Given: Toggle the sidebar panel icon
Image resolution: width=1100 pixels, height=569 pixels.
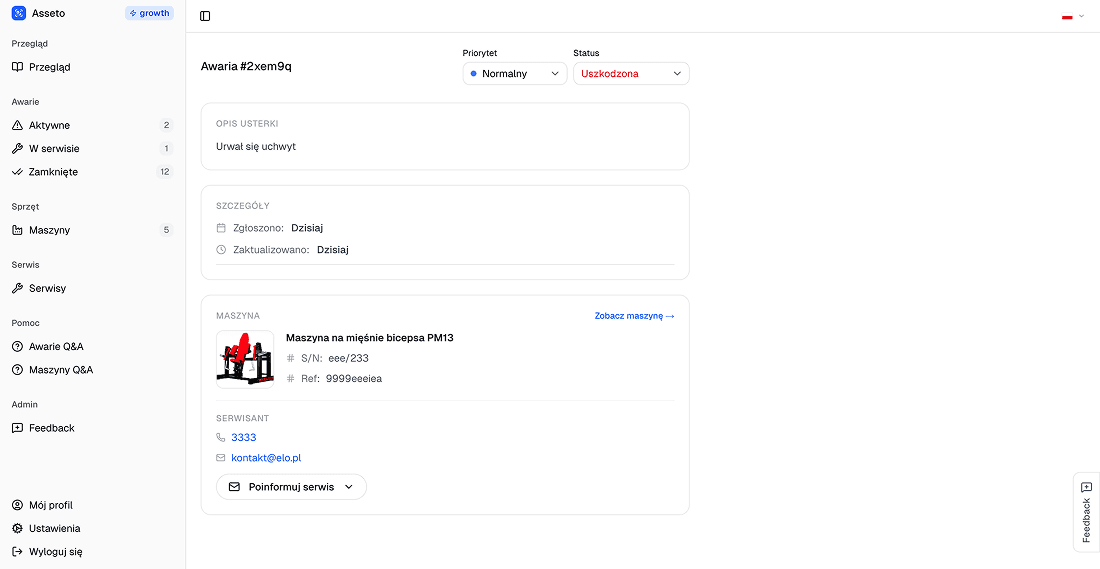Looking at the screenshot, I should pyautogui.click(x=205, y=16).
